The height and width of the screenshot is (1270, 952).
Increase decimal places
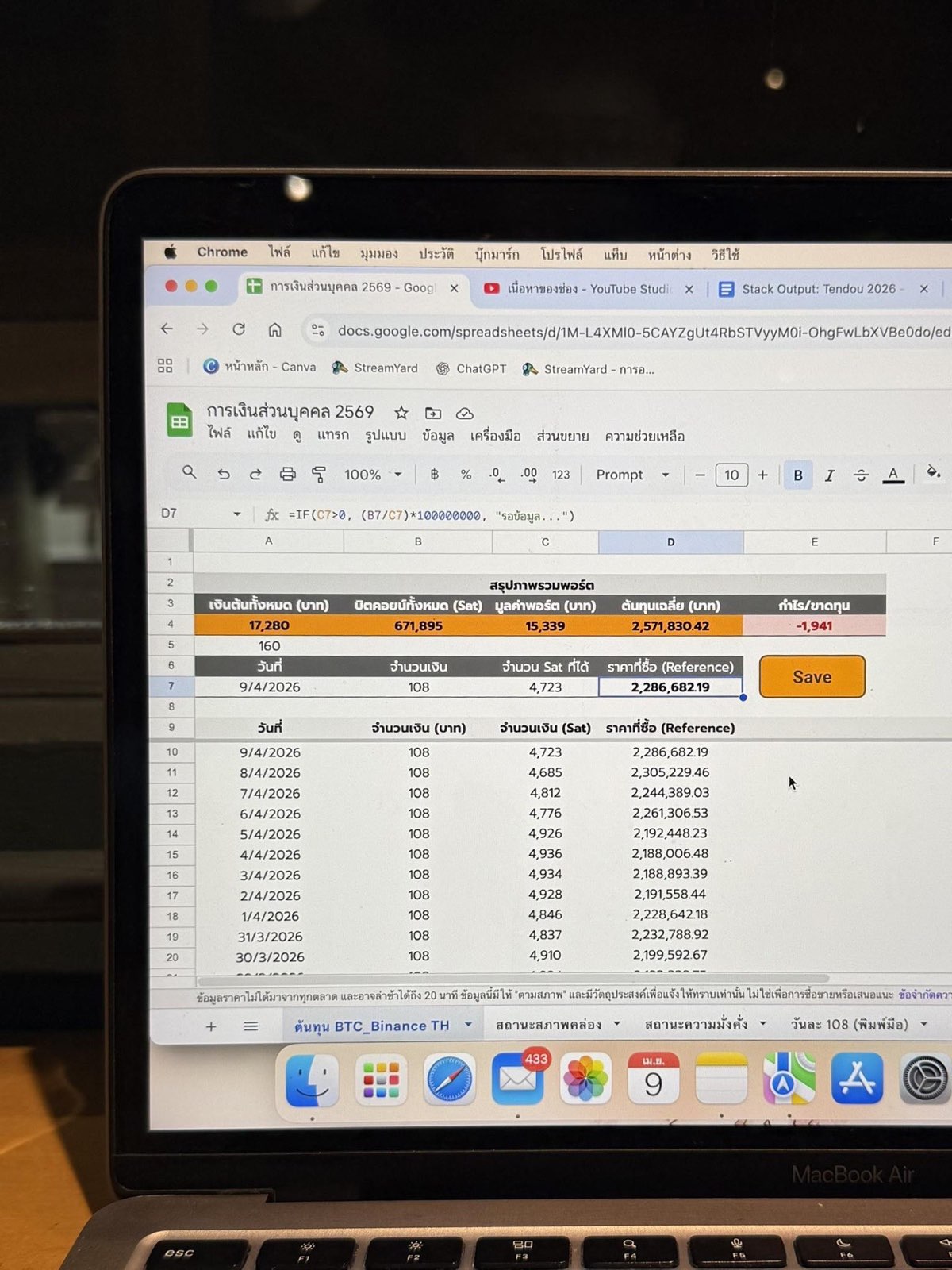point(528,475)
